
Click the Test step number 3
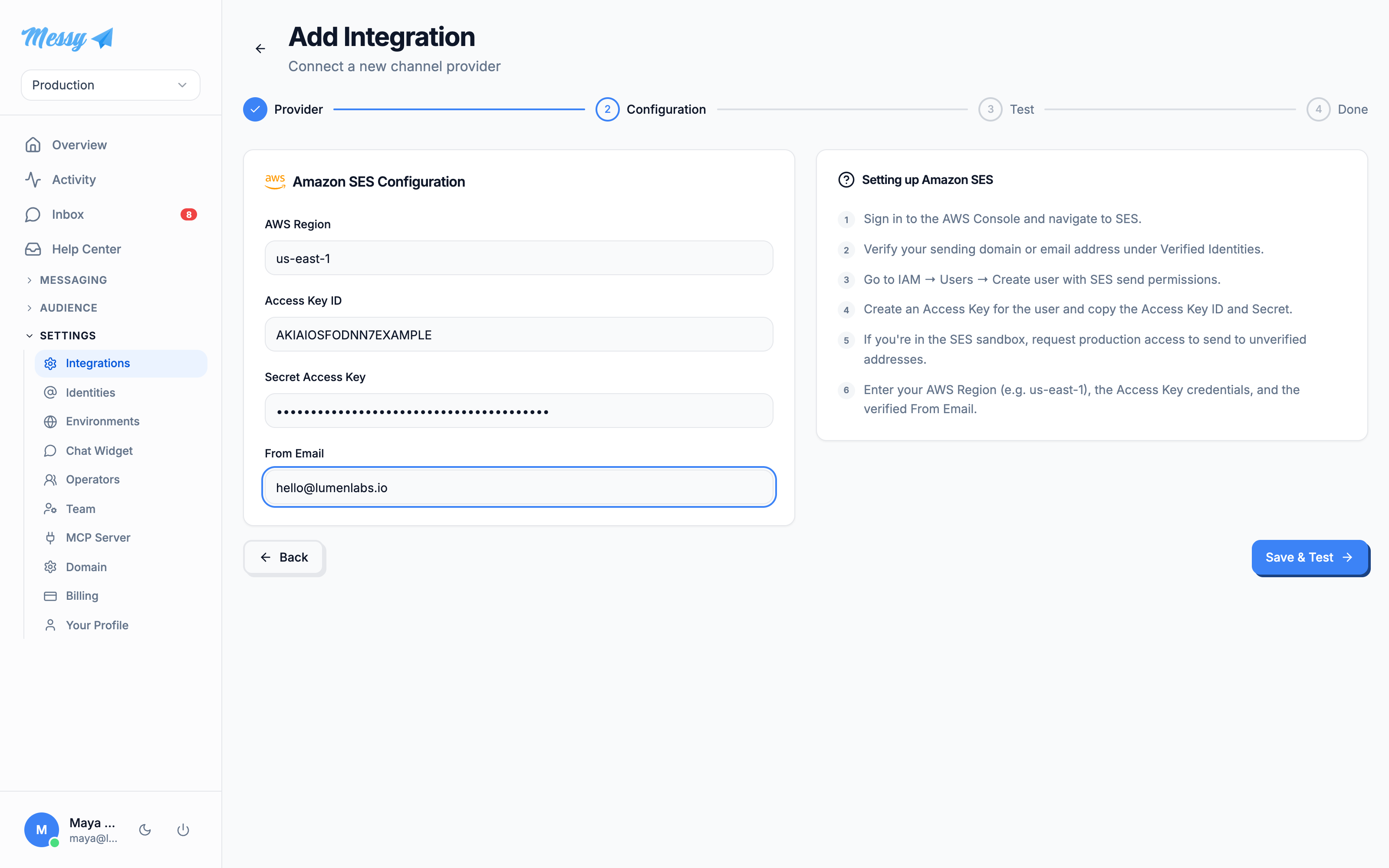point(990,109)
